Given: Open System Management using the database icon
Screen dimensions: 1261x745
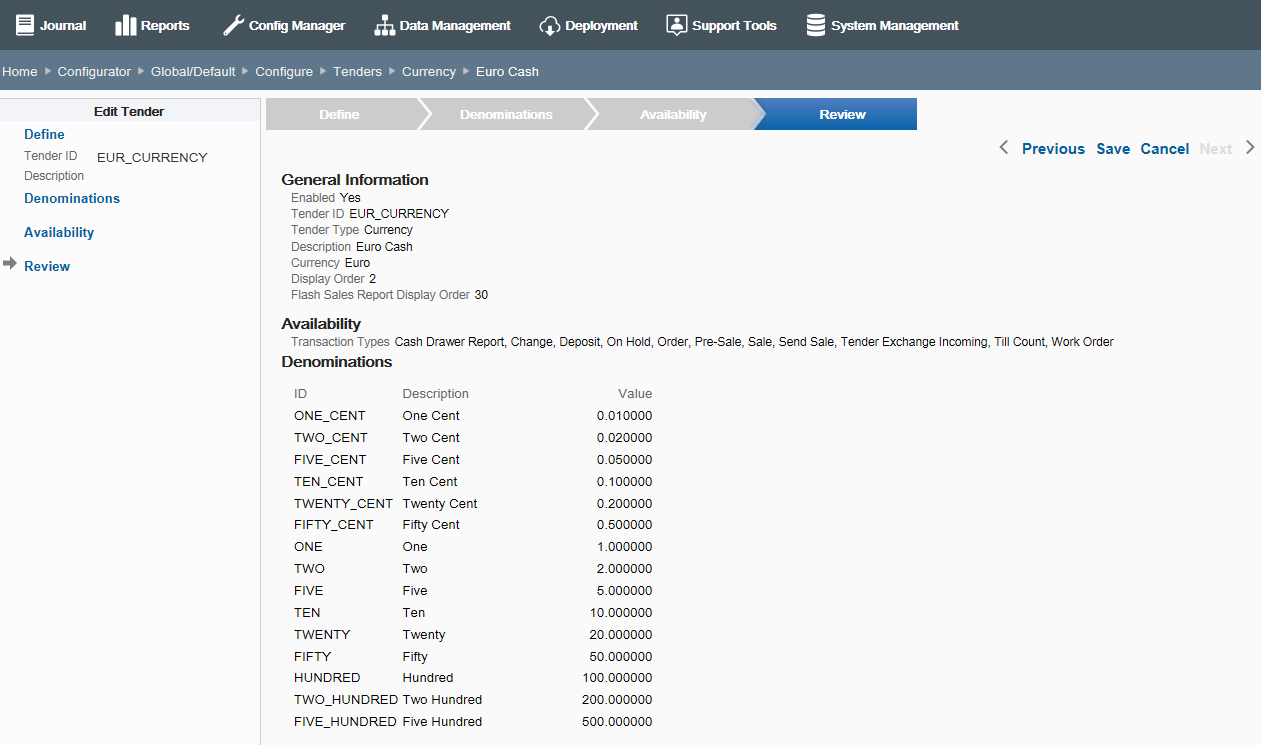Looking at the screenshot, I should 814,24.
